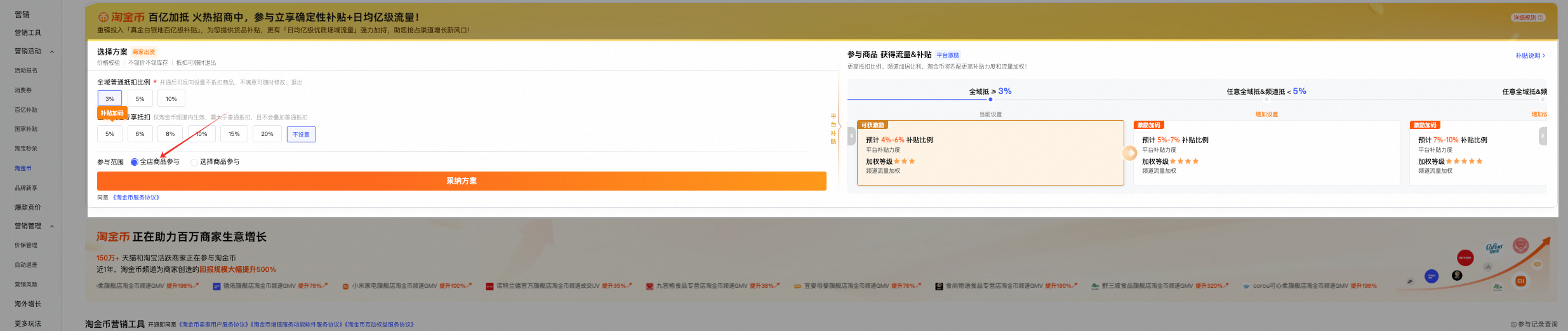Open 营销工具 in the sidebar
The height and width of the screenshot is (331, 1568).
coord(28,32)
